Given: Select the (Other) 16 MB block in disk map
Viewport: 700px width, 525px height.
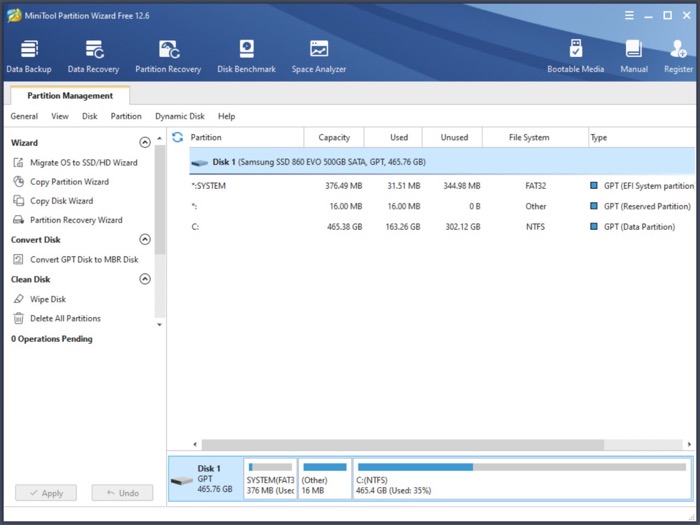Looking at the screenshot, I should tap(325, 479).
